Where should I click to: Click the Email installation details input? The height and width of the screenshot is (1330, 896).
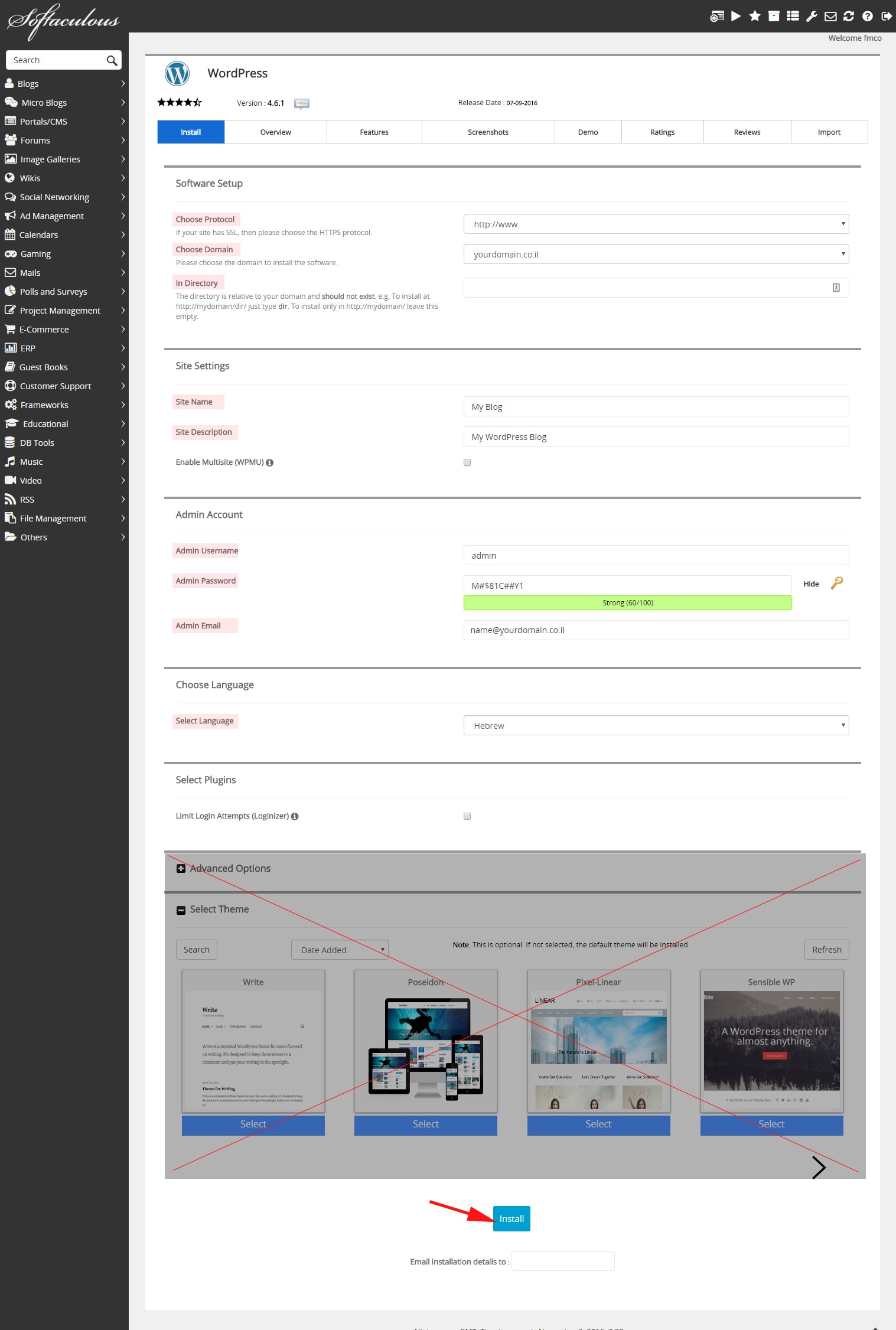(x=563, y=1261)
